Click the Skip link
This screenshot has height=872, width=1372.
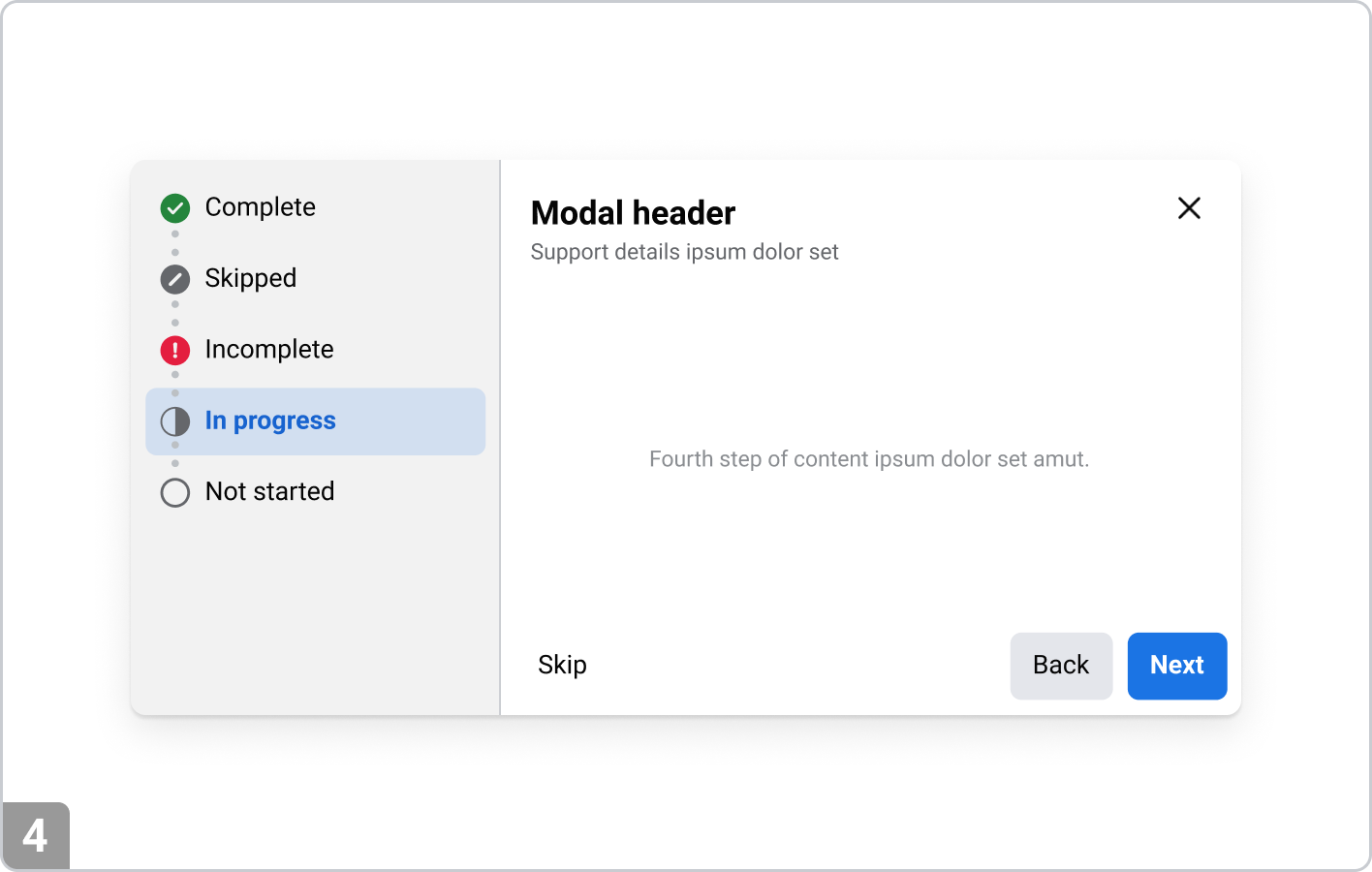tap(562, 665)
